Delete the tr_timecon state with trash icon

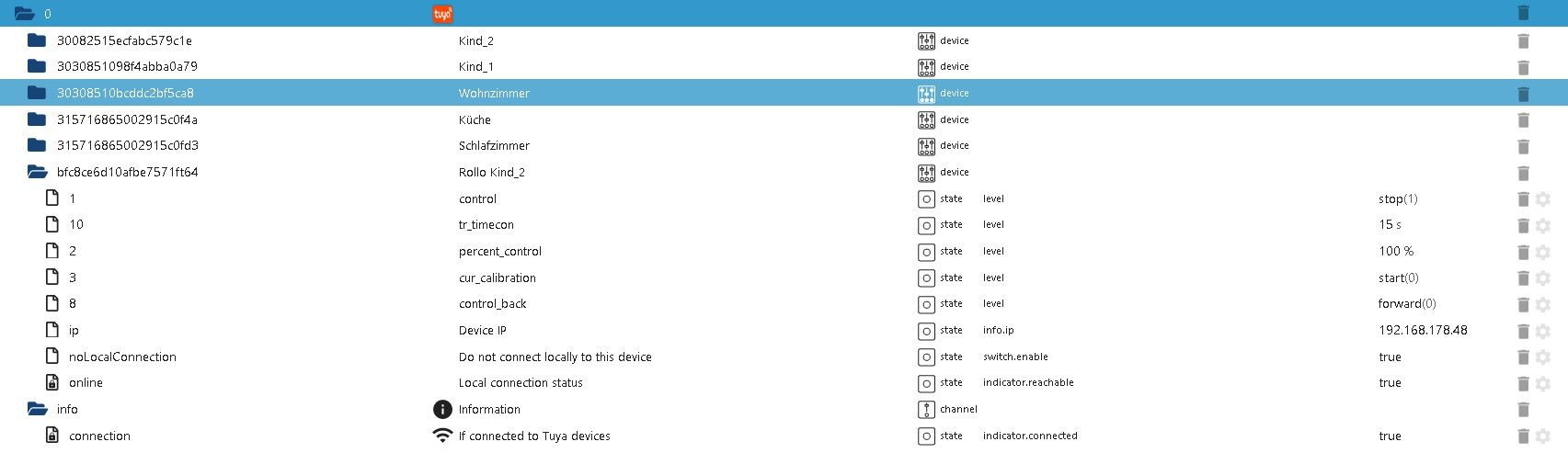click(x=1523, y=225)
